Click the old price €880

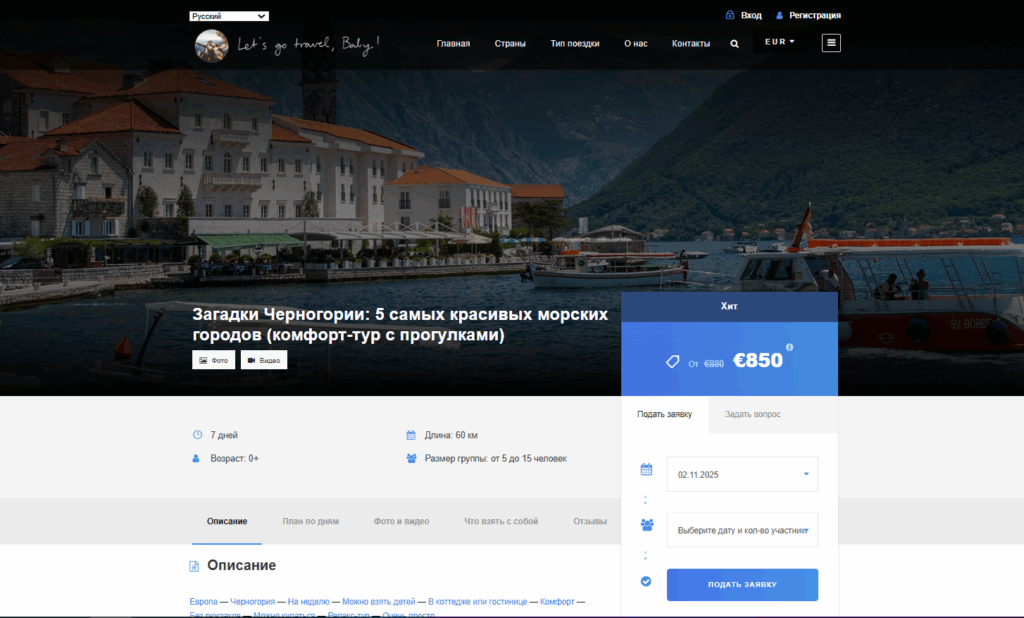[x=714, y=364]
